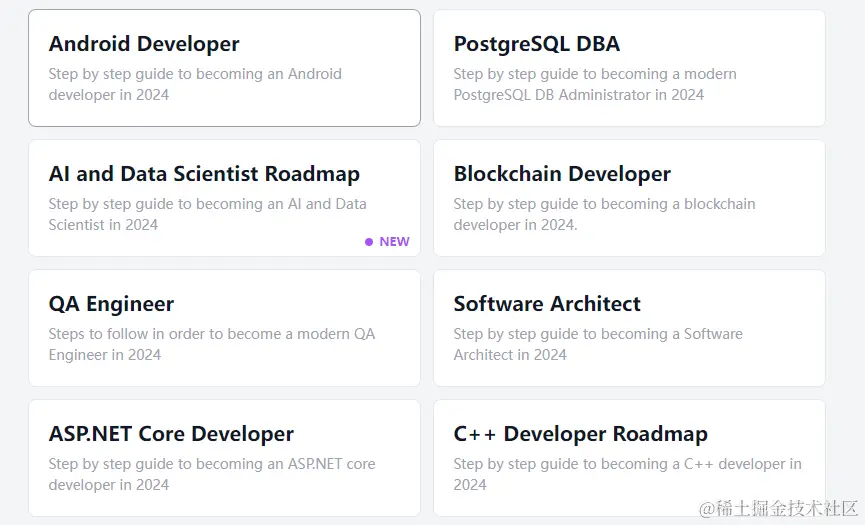Click the Android developer step-by-step description
865x525 pixels.
coord(195,84)
